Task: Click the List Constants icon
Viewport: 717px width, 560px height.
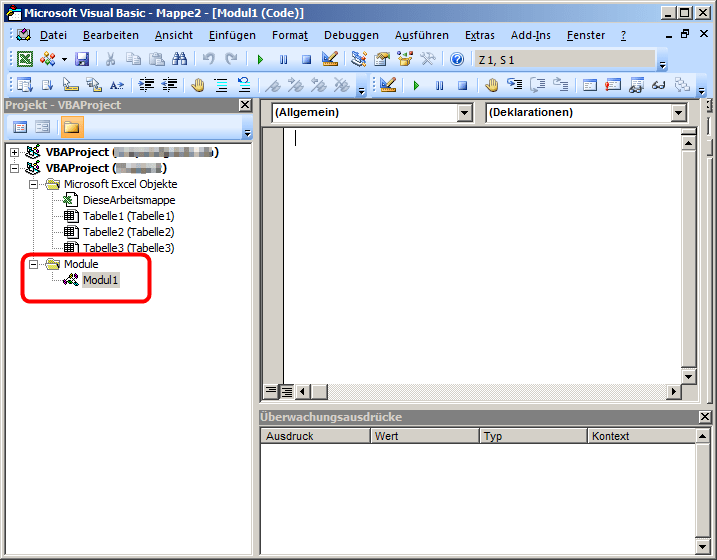Action: 48,85
